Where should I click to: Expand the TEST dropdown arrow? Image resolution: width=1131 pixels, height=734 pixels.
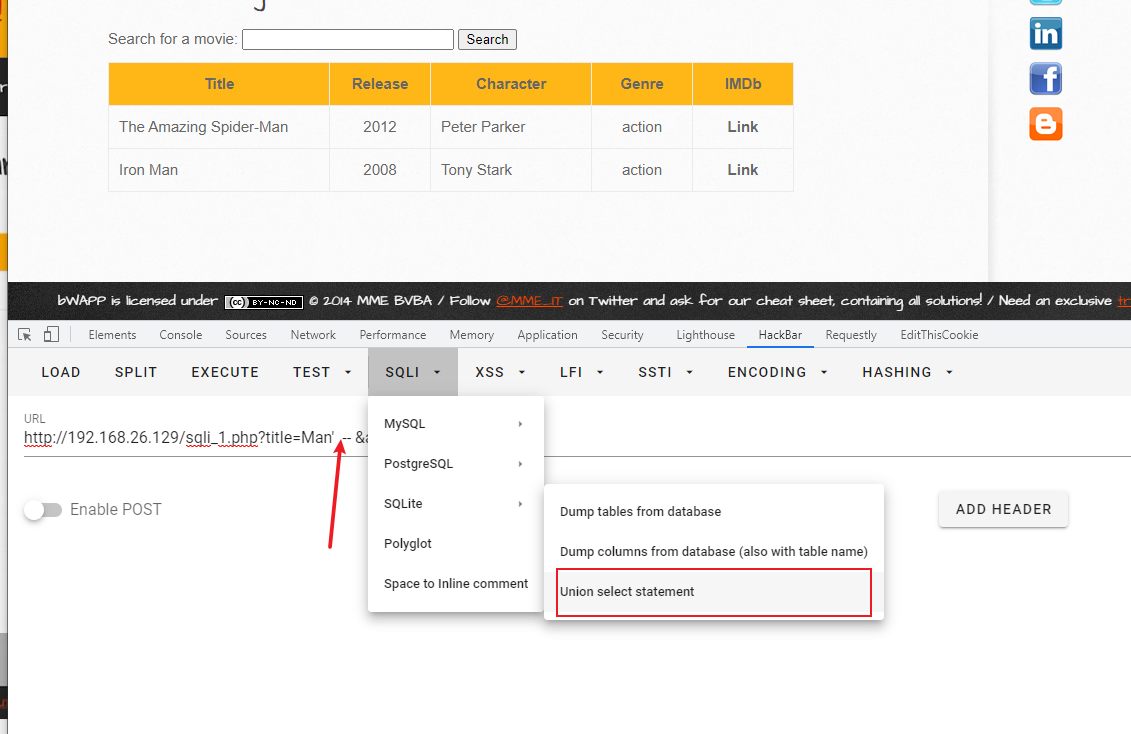click(x=348, y=372)
